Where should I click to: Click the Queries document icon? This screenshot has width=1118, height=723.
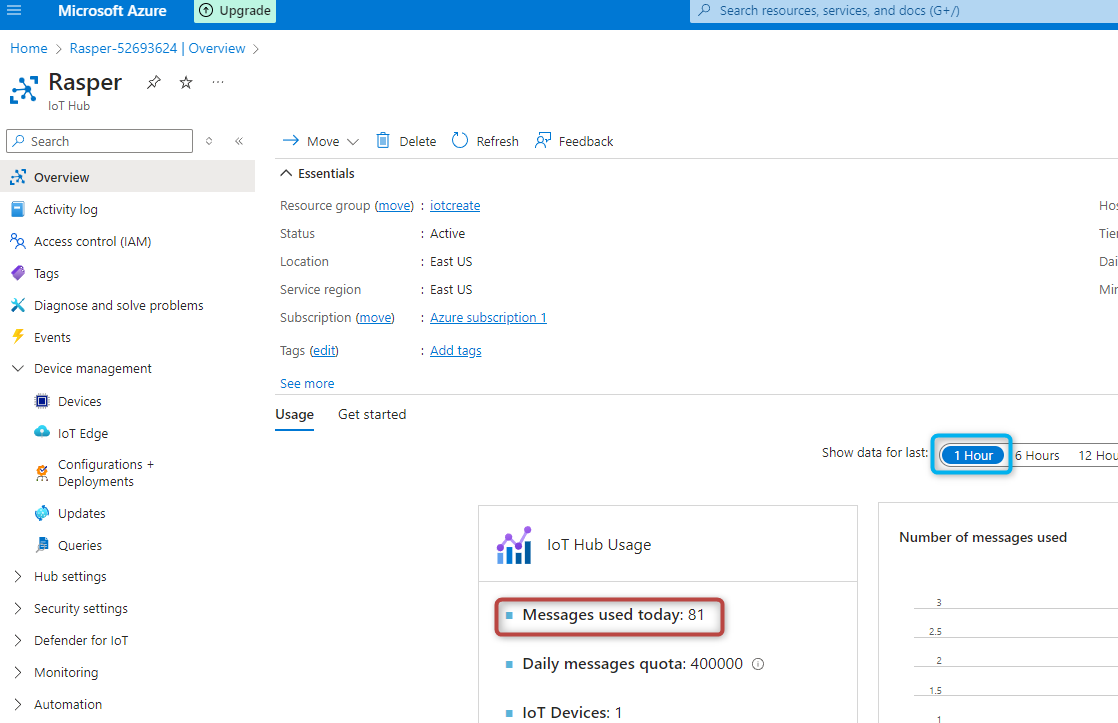[x=42, y=545]
